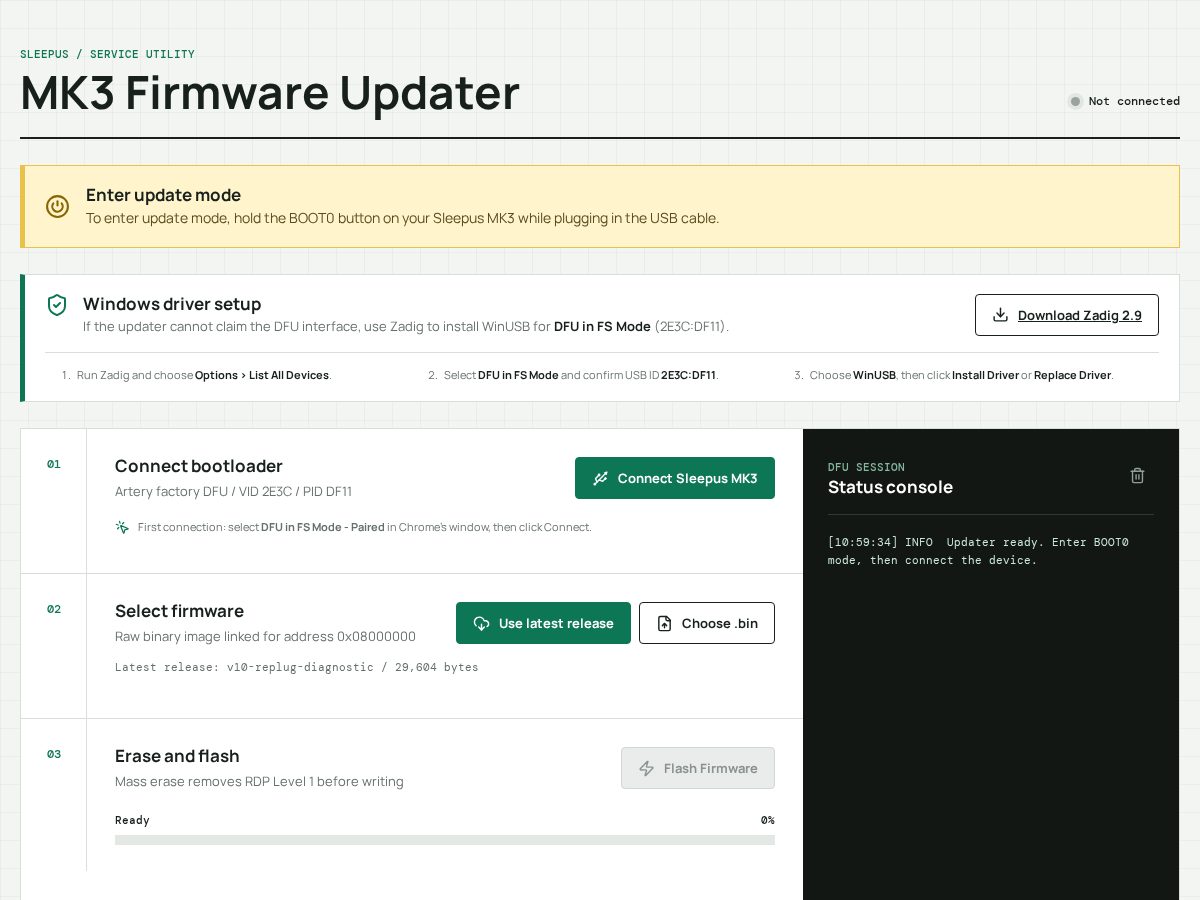1200x900 pixels.
Task: Click the Latest release v10-replug-diagnostic line
Action: point(297,667)
